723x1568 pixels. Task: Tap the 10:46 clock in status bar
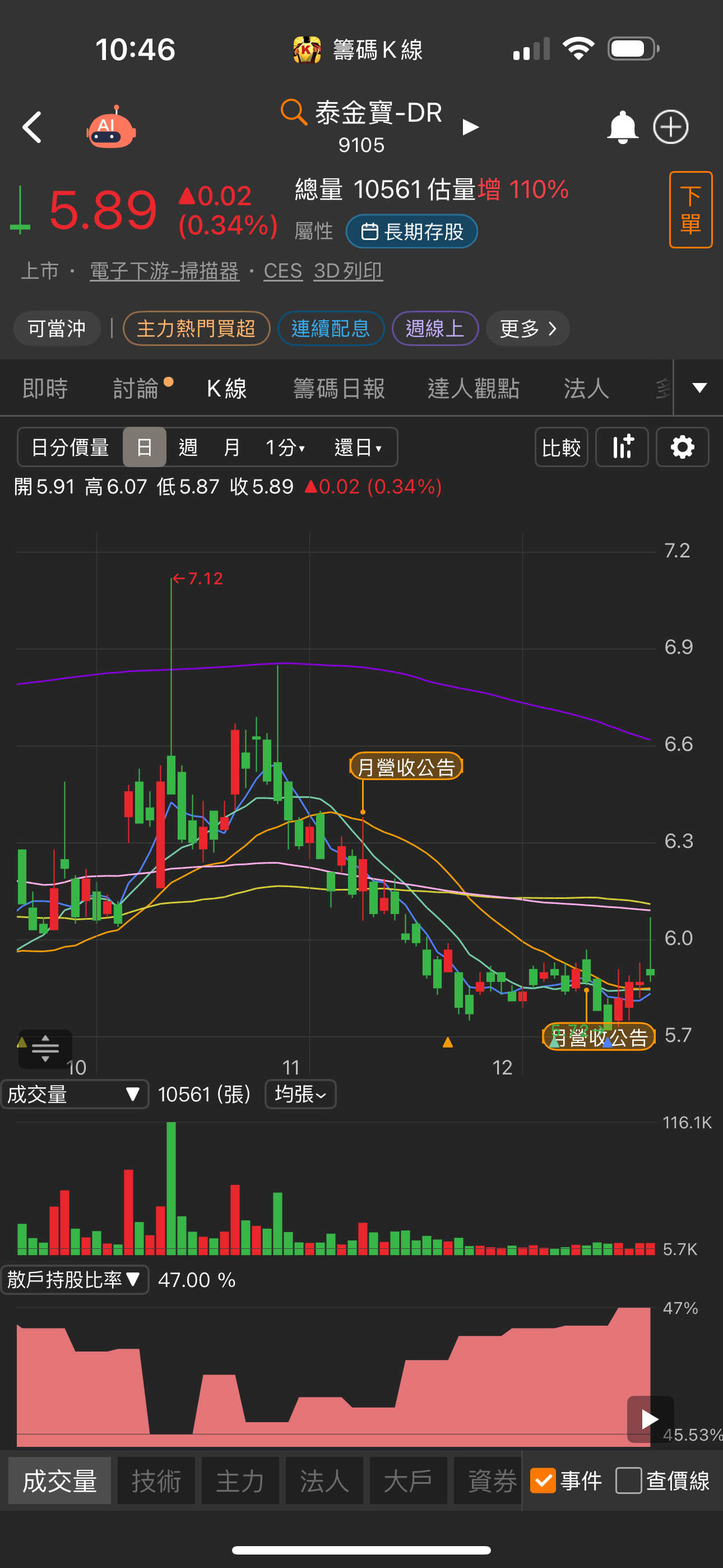point(135,49)
